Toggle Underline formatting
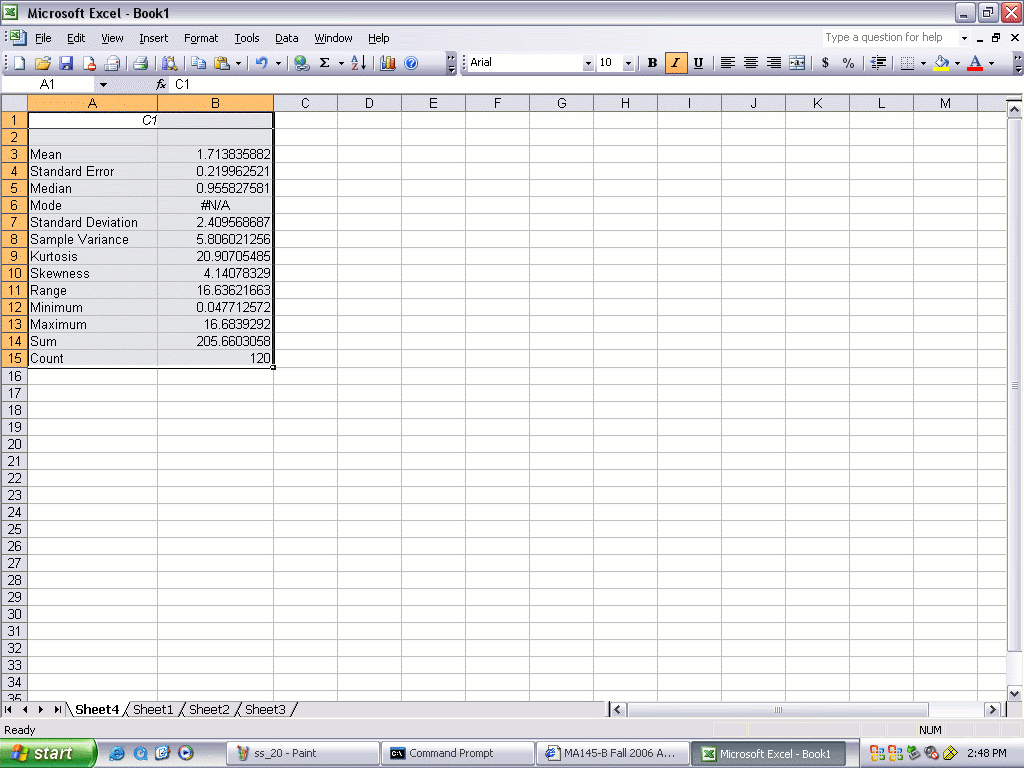1024x768 pixels. tap(698, 63)
